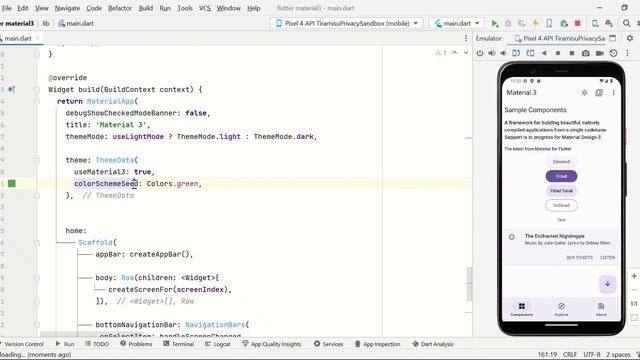
Task: Toggle Material version icon in app bar
Action: click(599, 93)
